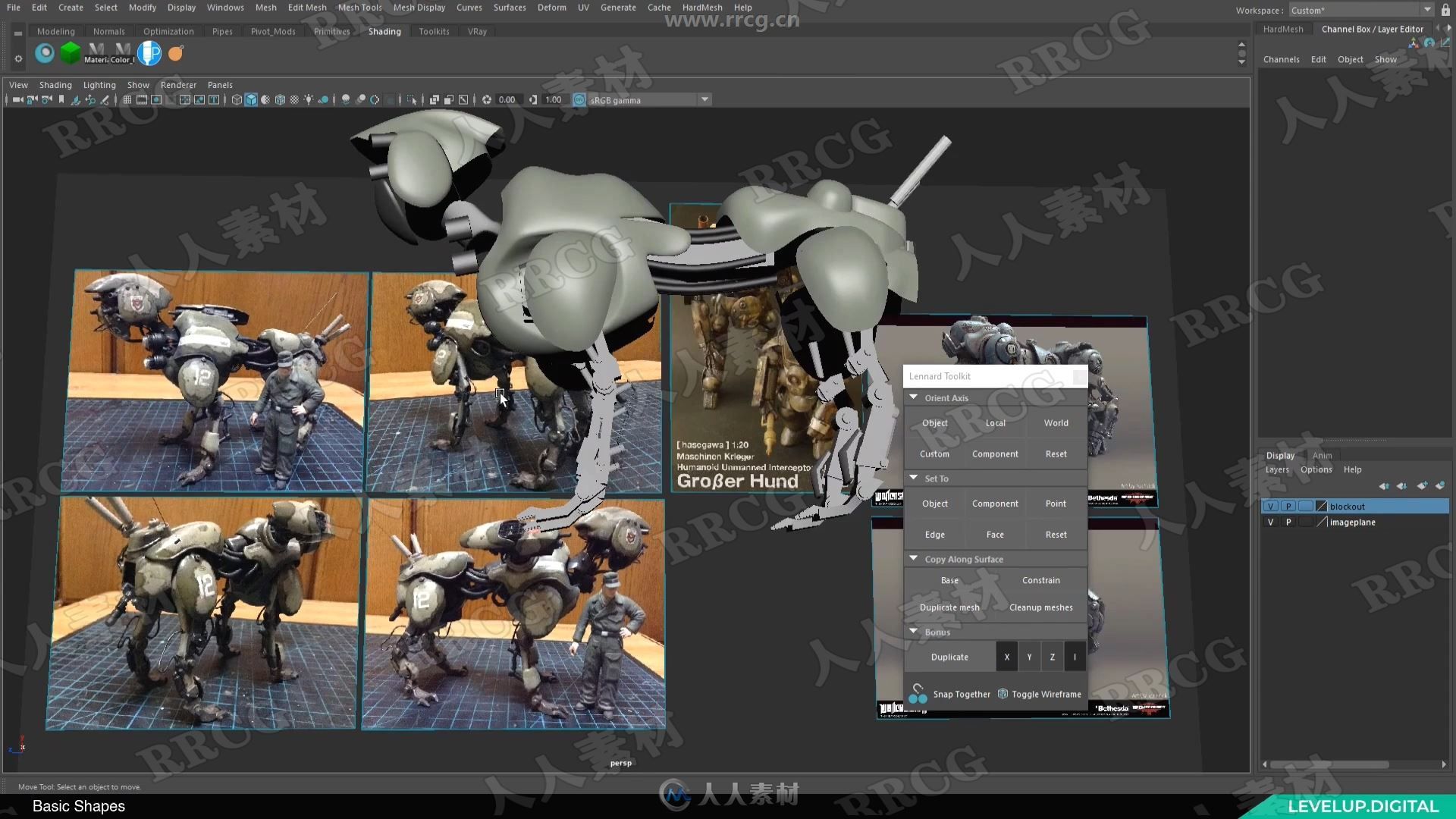Move selected layer up icon

coord(1384,486)
